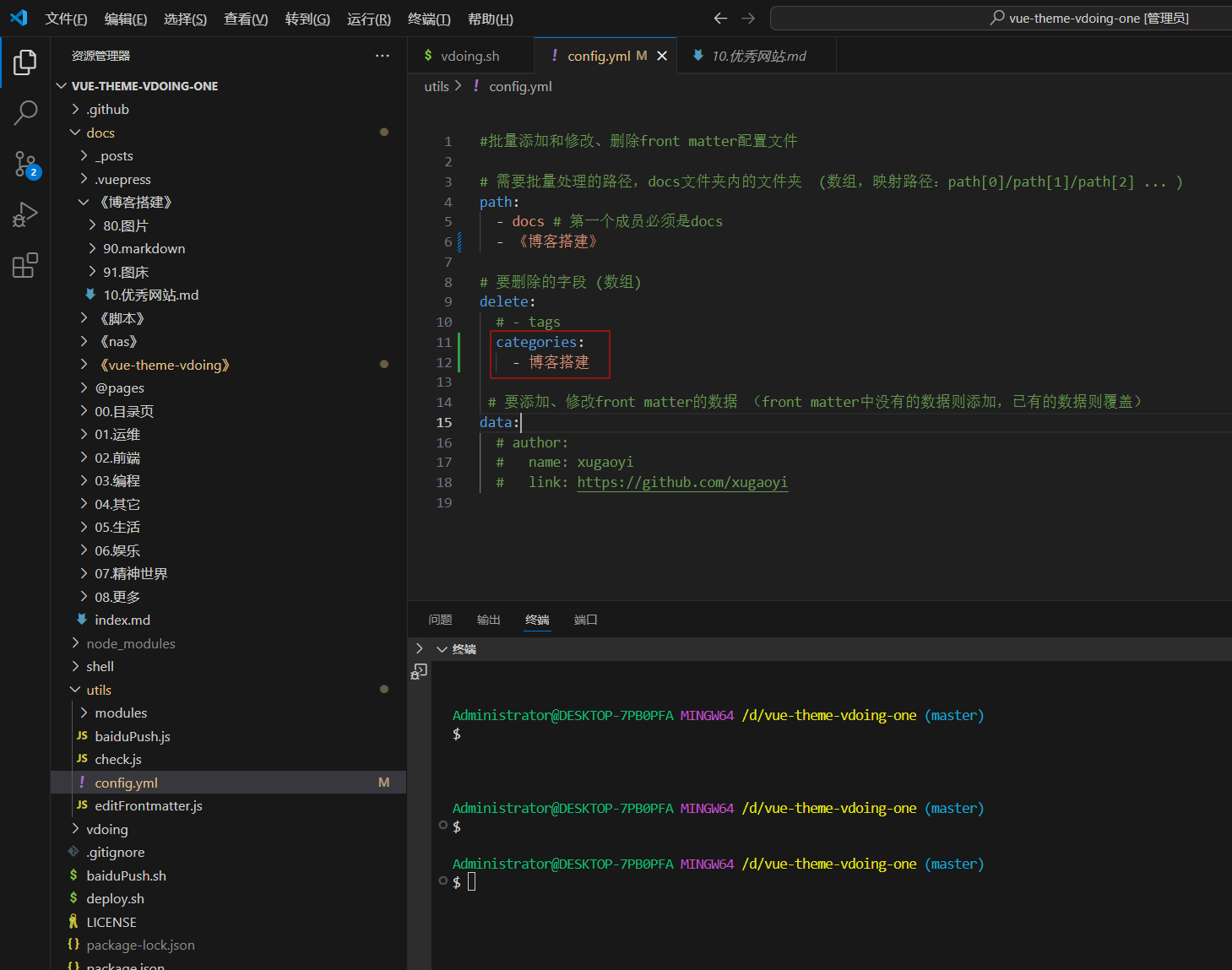Open the 帮助(H) menu
Screen dimensions: 1232x970
click(x=491, y=19)
